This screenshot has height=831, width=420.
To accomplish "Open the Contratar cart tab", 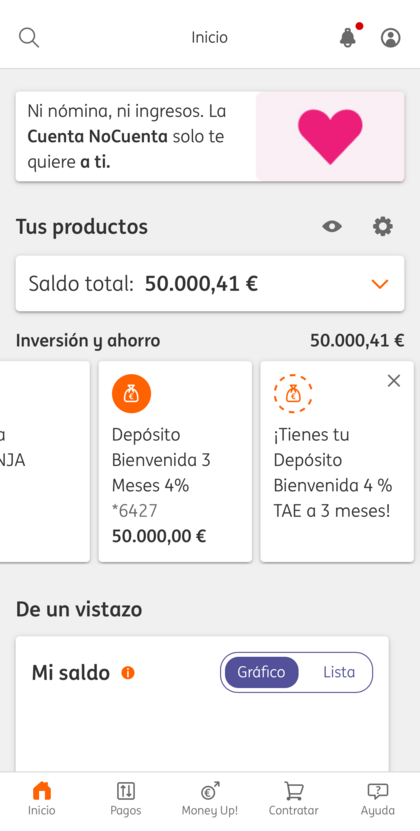I will click(294, 799).
